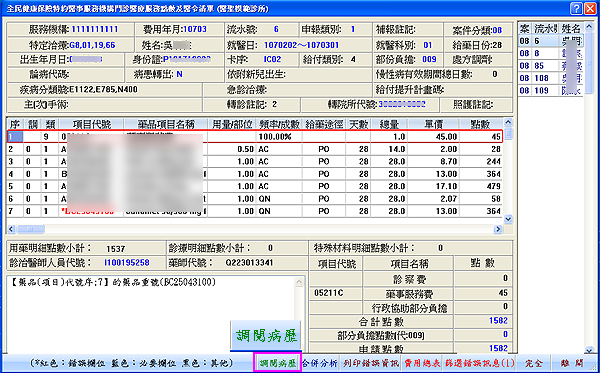Select patient list row with serial 8

click(551, 54)
